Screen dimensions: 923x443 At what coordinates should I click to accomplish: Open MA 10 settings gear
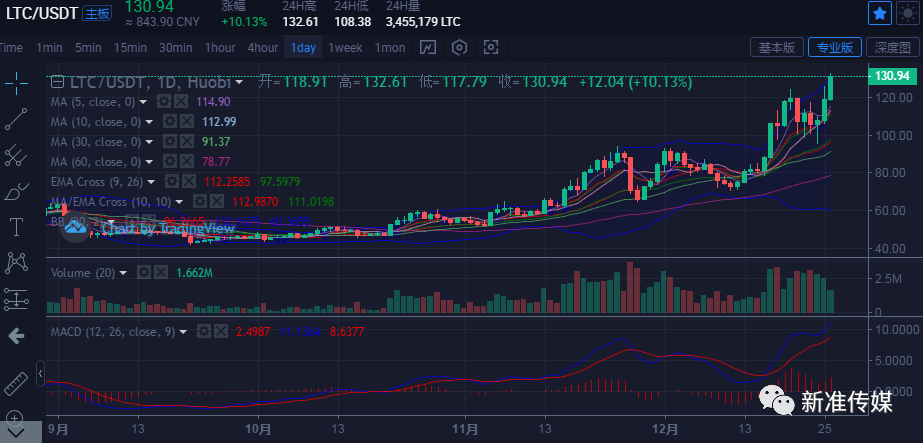click(170, 122)
